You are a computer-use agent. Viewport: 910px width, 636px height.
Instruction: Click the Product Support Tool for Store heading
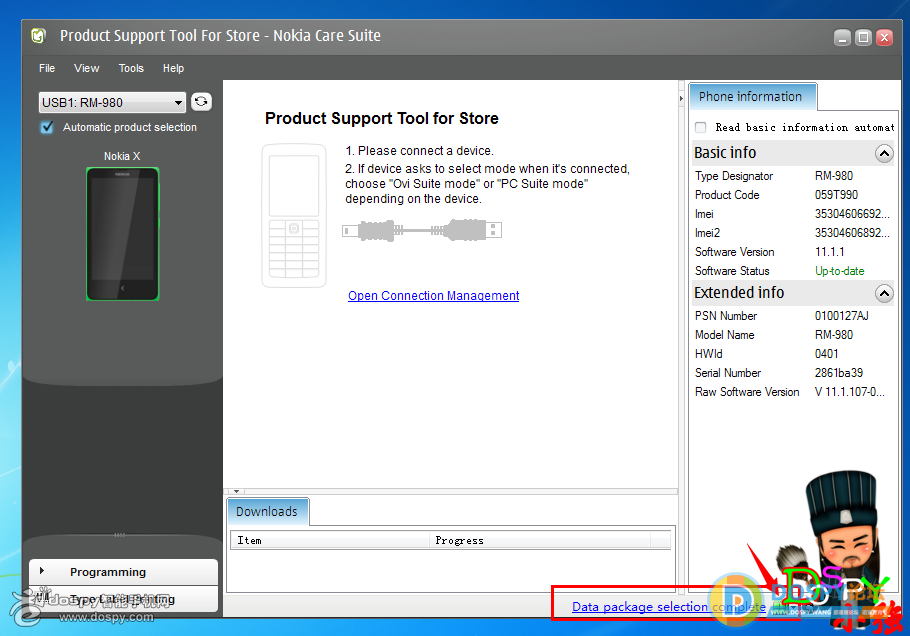382,118
